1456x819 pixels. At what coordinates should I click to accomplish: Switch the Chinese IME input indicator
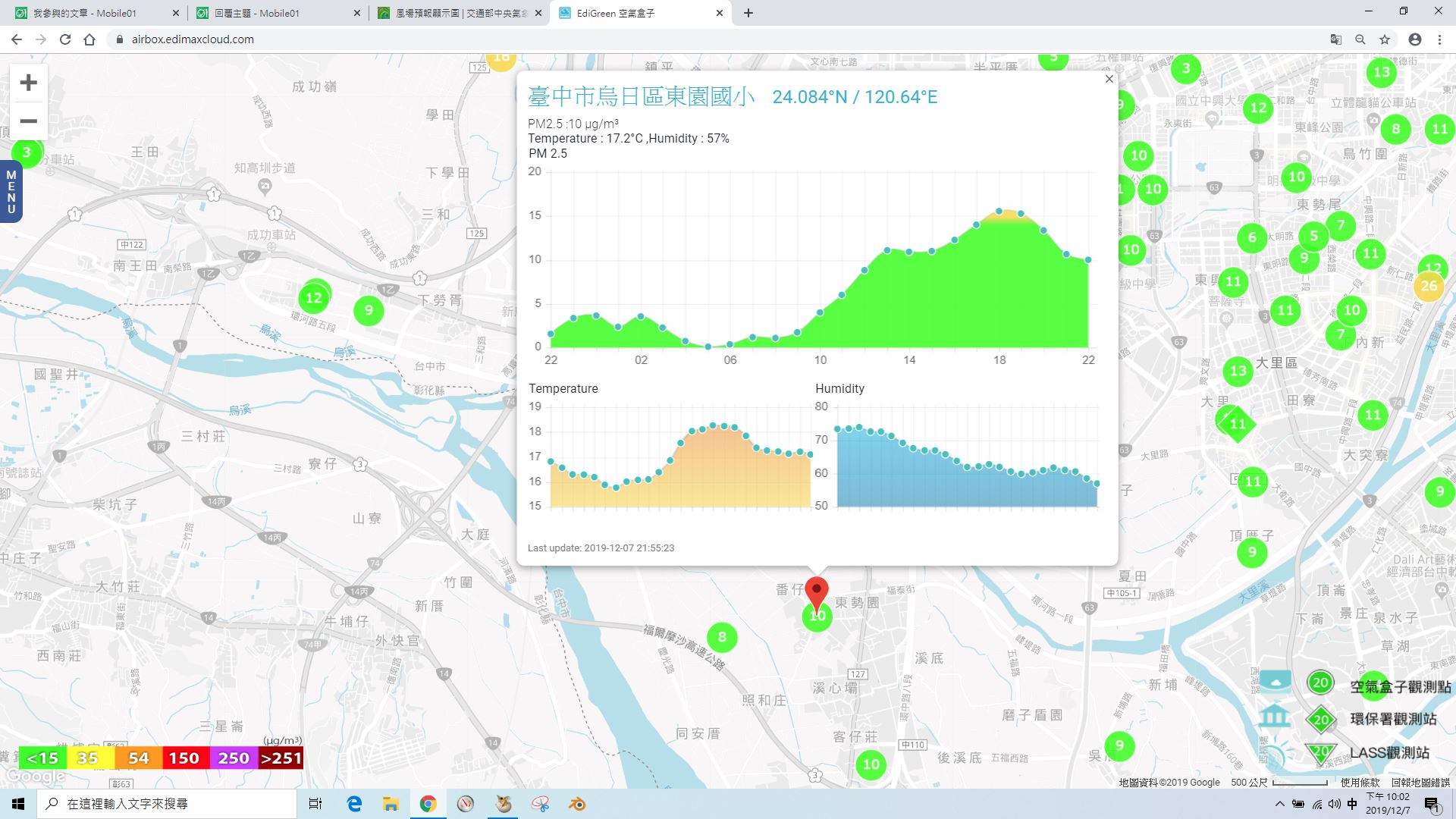(1352, 804)
